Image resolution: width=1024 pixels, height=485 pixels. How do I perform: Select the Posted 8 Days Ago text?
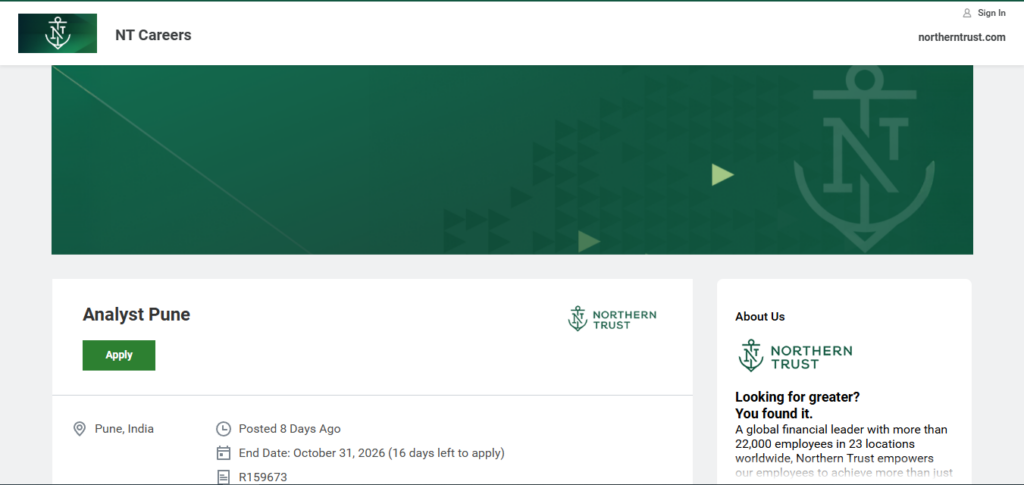point(289,429)
